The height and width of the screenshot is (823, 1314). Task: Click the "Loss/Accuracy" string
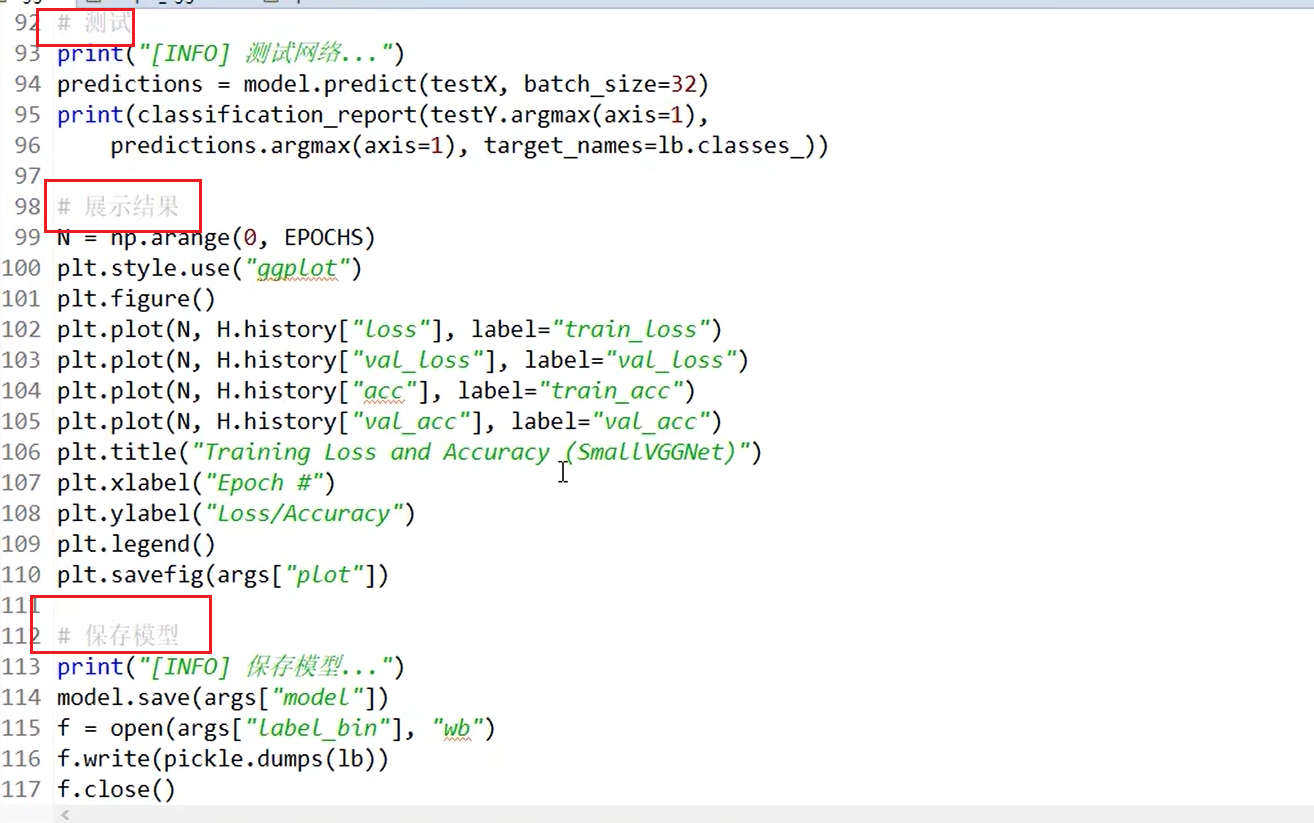tap(303, 513)
